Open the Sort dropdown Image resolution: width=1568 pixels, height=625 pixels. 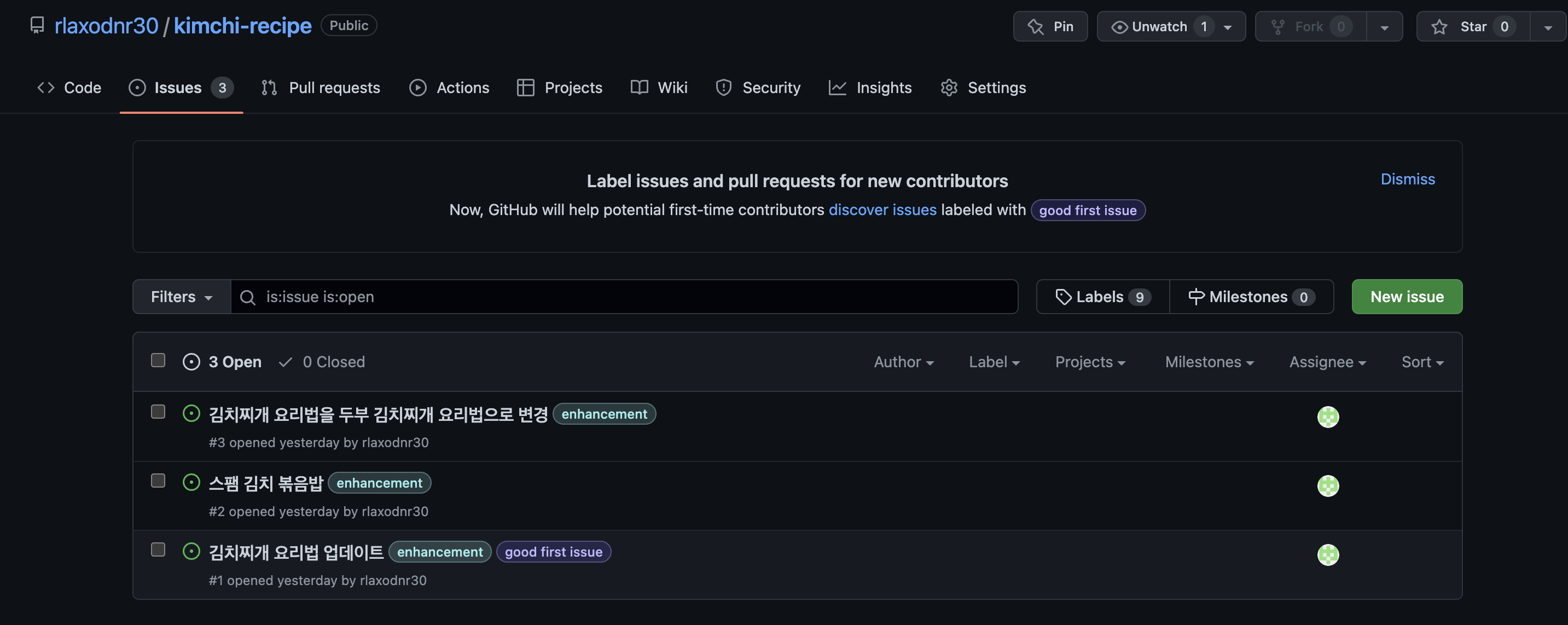pyautogui.click(x=1422, y=362)
